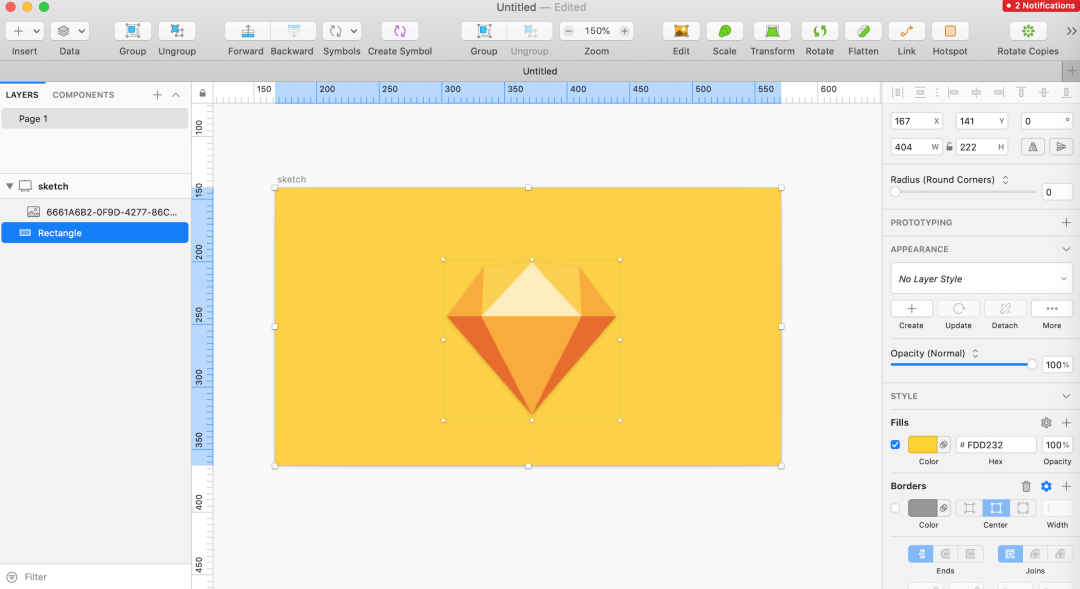The height and width of the screenshot is (589, 1080).
Task: Zoom out with the minus button
Action: (x=569, y=31)
